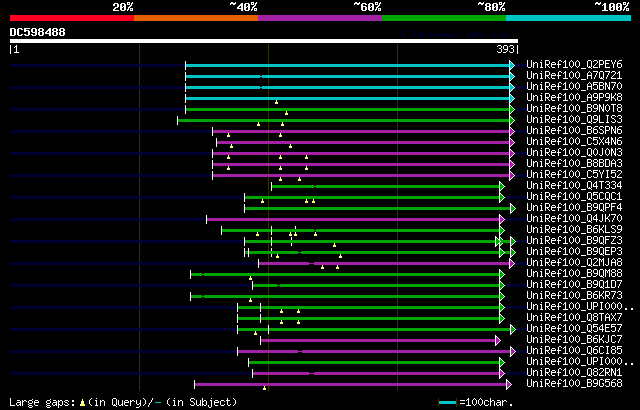Click the yellow gap marker under the B9G568 bar
This screenshot has width=640, height=410.
[264, 388]
